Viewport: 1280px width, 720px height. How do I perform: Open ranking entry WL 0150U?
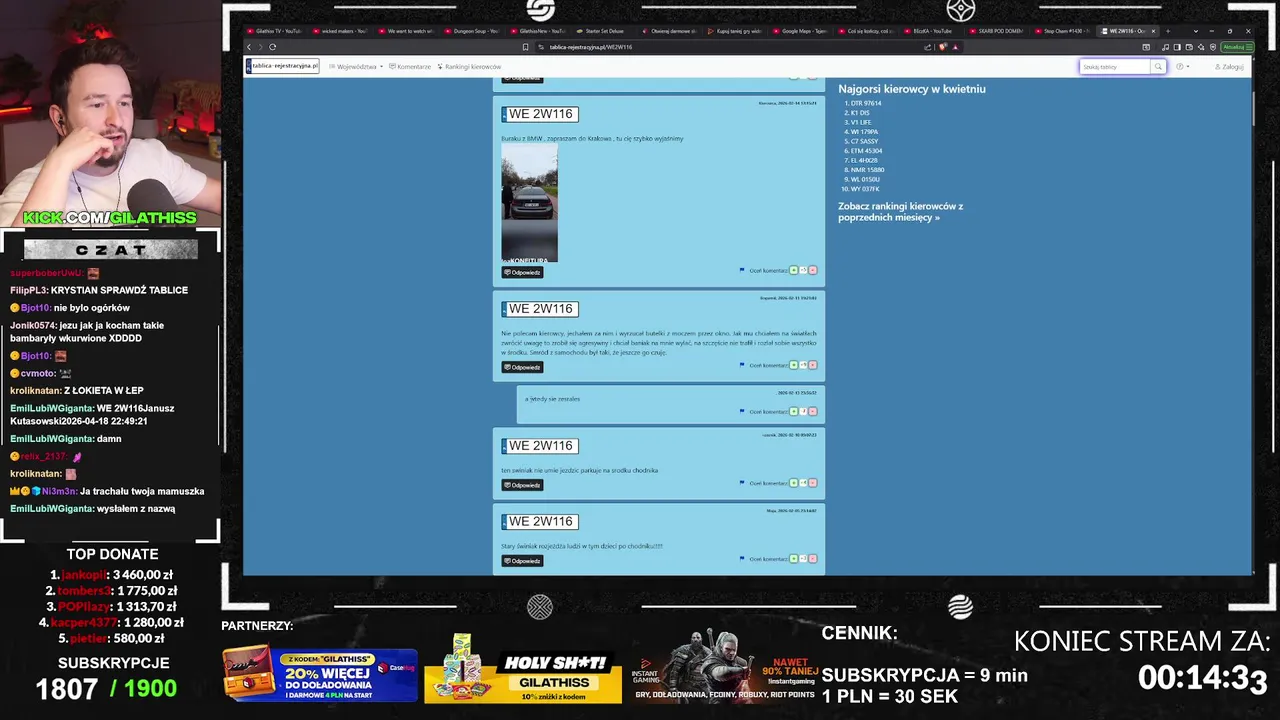click(865, 179)
